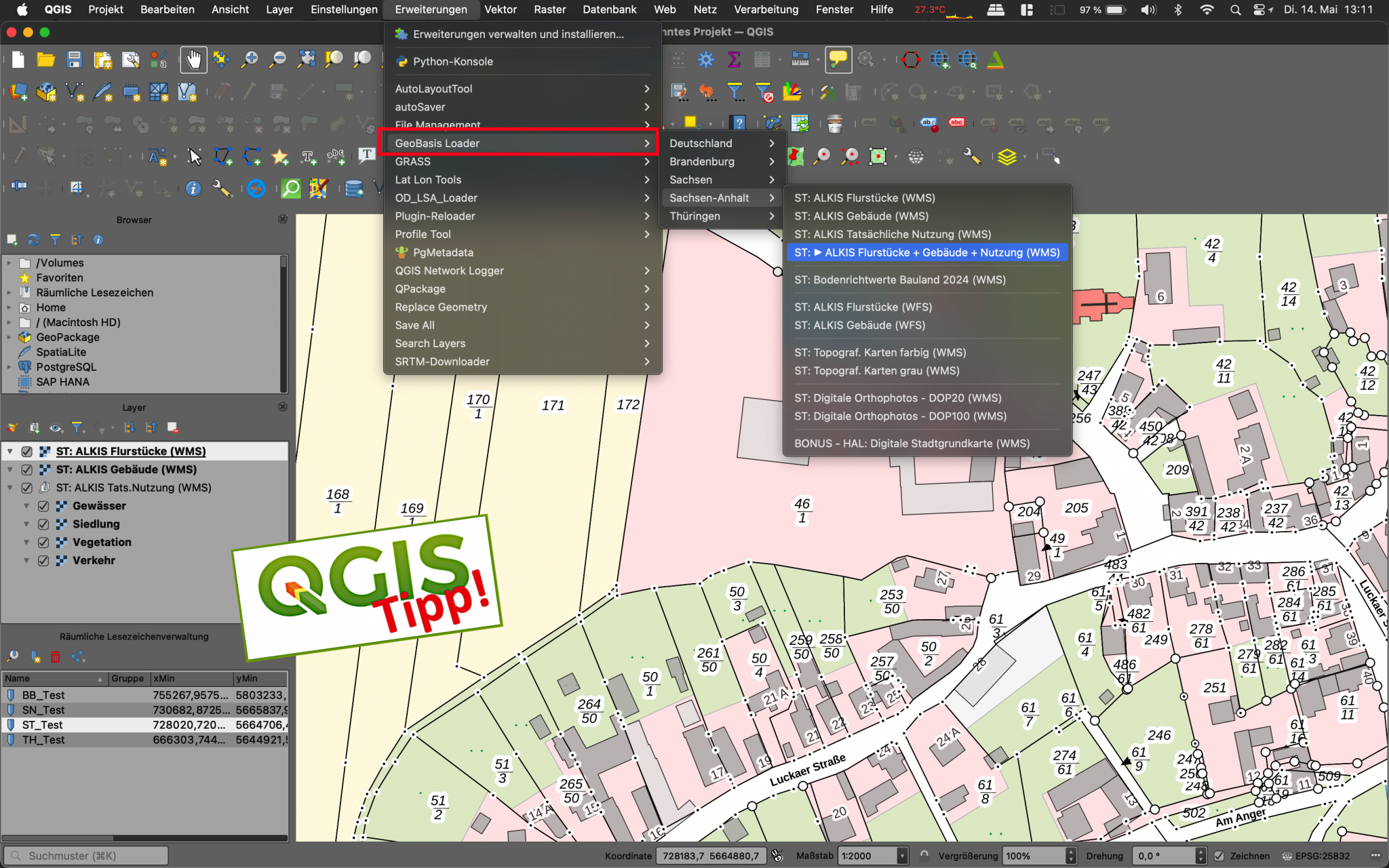Open the Maßstab scale dropdown
Viewport: 1389px width, 868px height.
point(902,856)
